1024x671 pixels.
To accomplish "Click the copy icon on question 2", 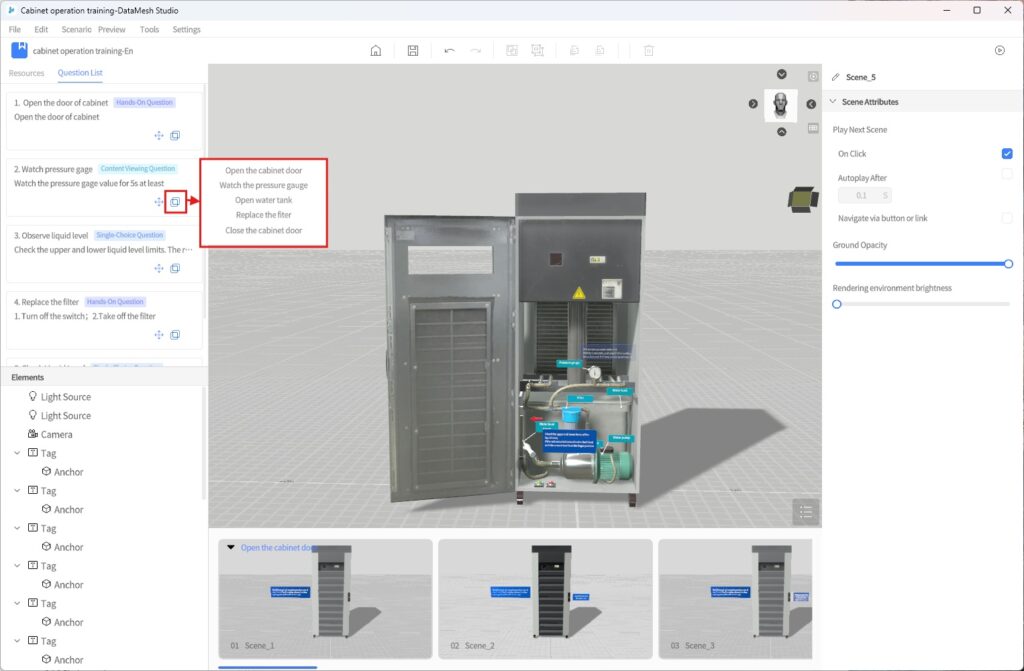I will point(175,202).
